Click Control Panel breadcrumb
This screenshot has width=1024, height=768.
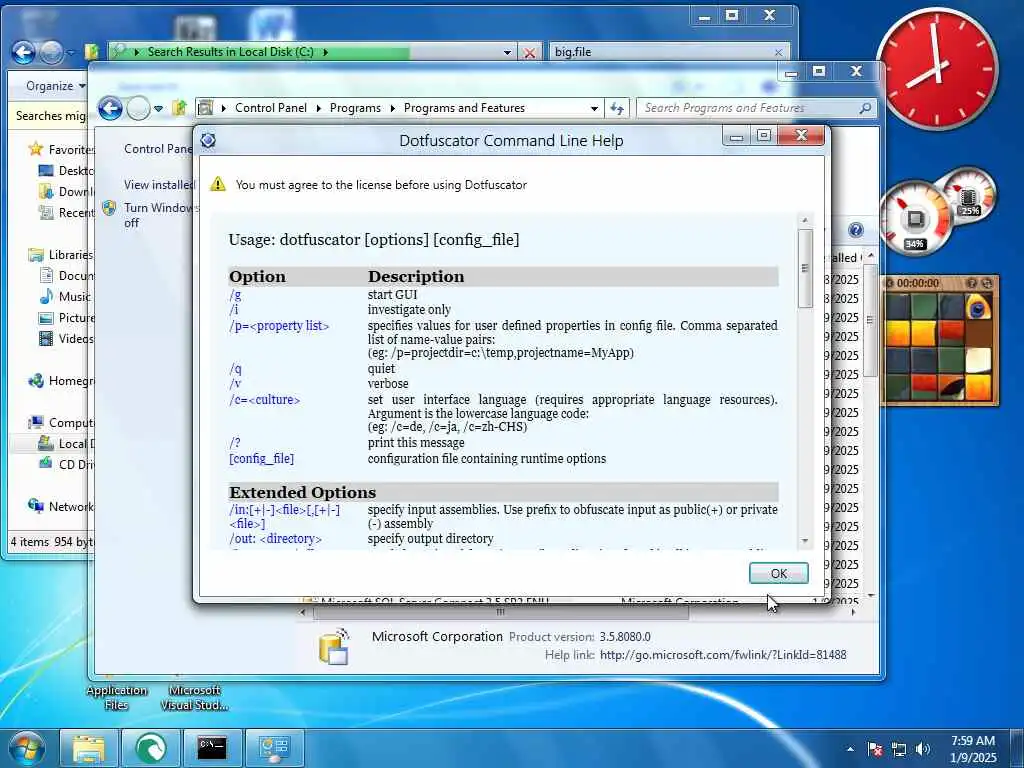click(x=270, y=108)
